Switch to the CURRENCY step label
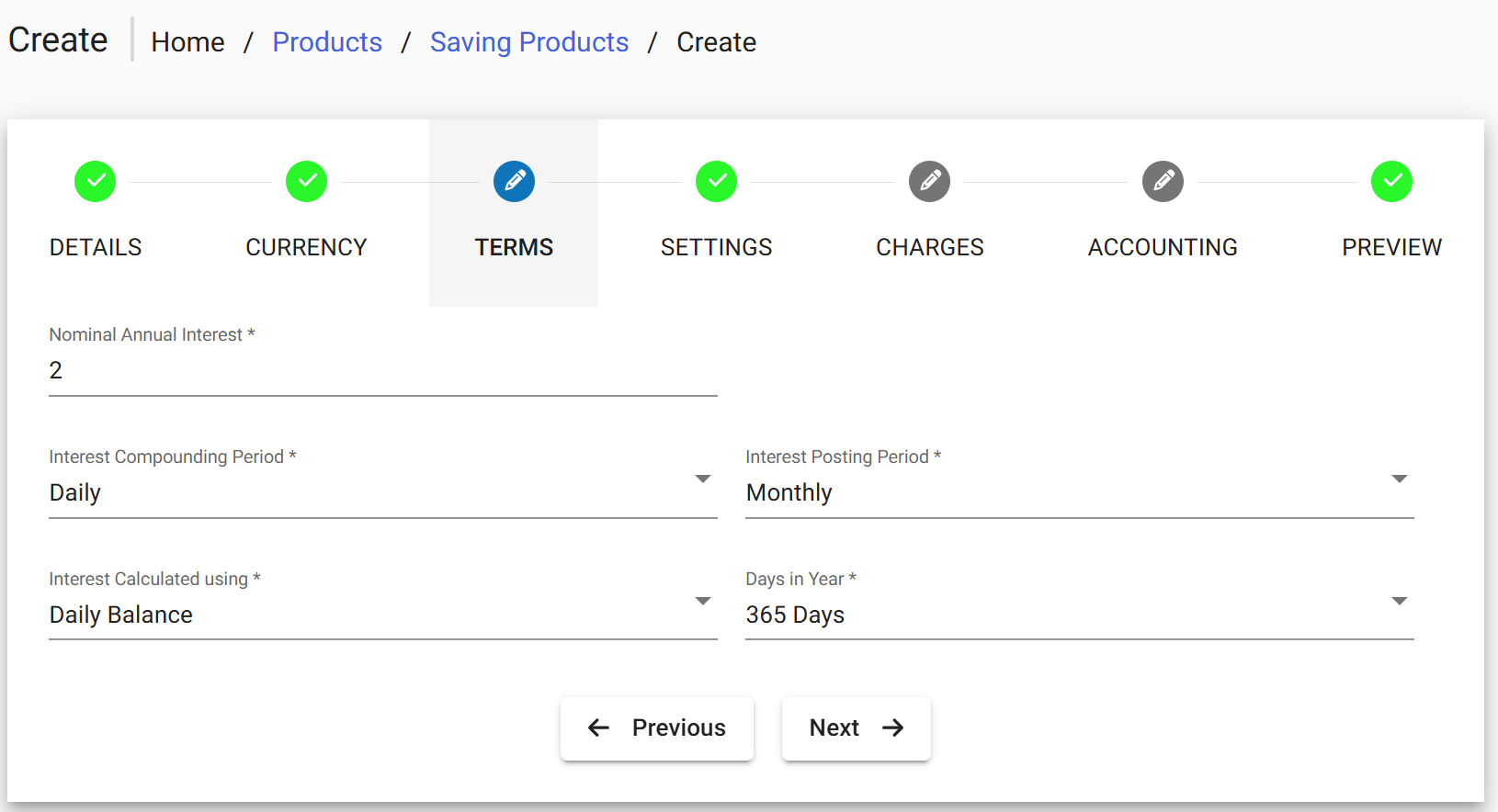This screenshot has width=1498, height=812. tap(306, 247)
